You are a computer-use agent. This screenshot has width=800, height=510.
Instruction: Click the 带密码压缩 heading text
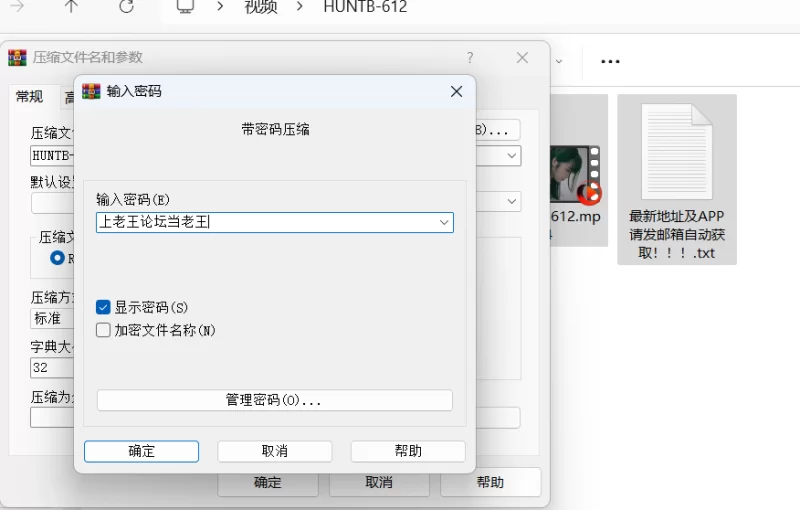pyautogui.click(x=276, y=130)
